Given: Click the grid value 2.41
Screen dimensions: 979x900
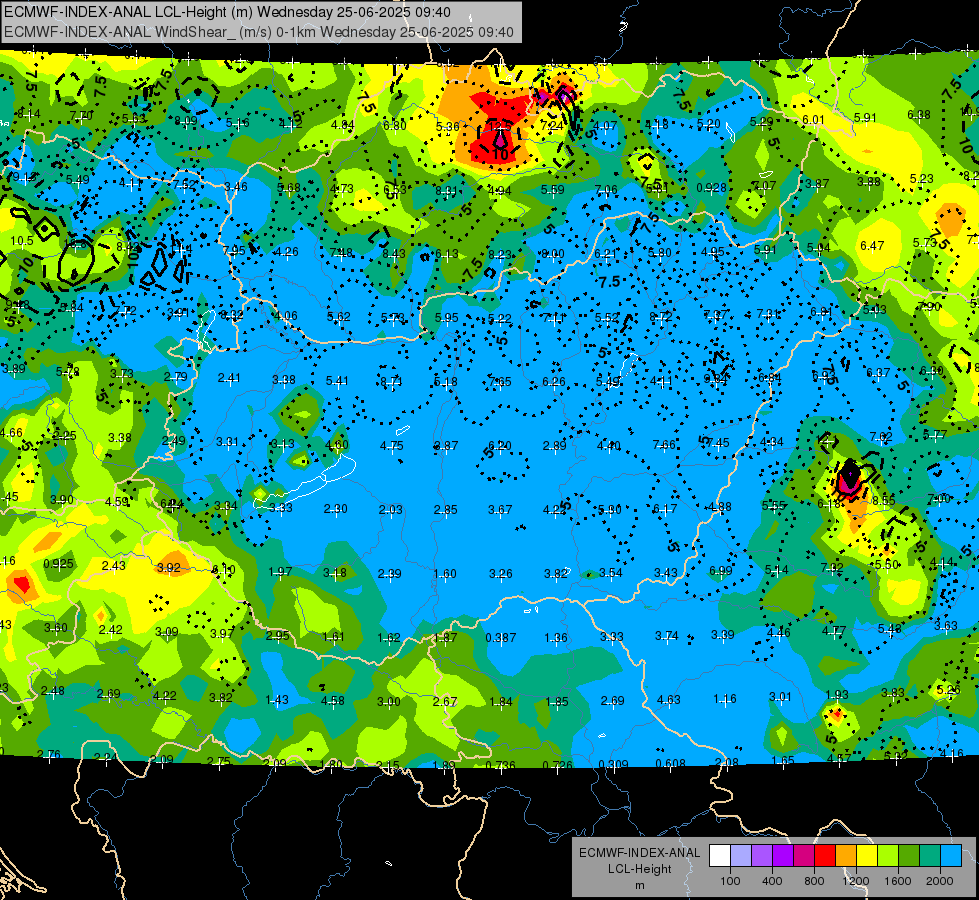Looking at the screenshot, I should tap(229, 378).
